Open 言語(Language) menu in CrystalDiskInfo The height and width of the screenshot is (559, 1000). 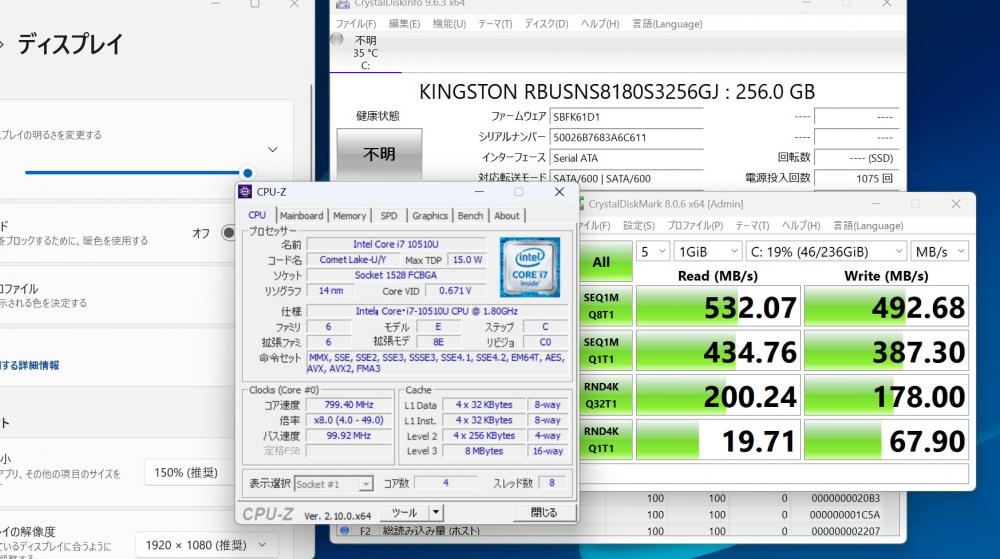pyautogui.click(x=667, y=24)
